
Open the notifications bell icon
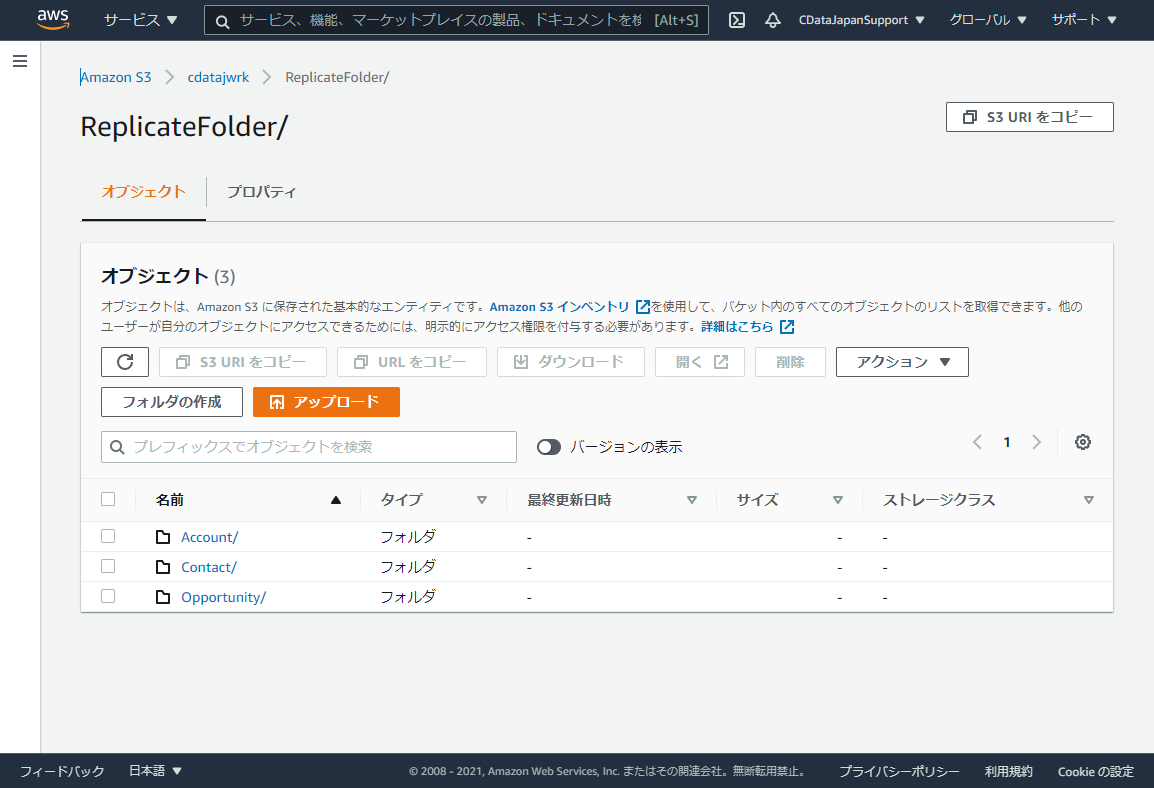click(772, 19)
